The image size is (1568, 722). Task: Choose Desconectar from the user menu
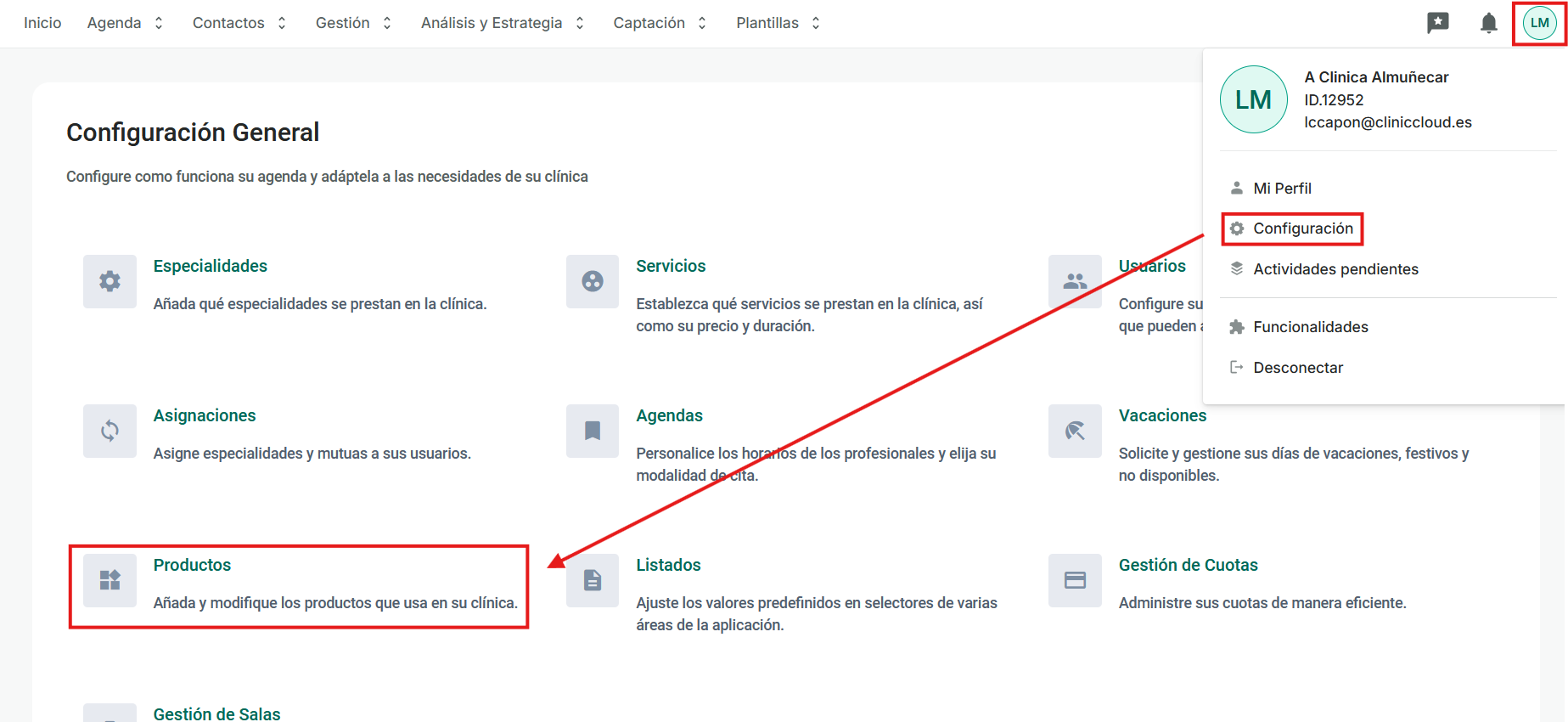1297,368
